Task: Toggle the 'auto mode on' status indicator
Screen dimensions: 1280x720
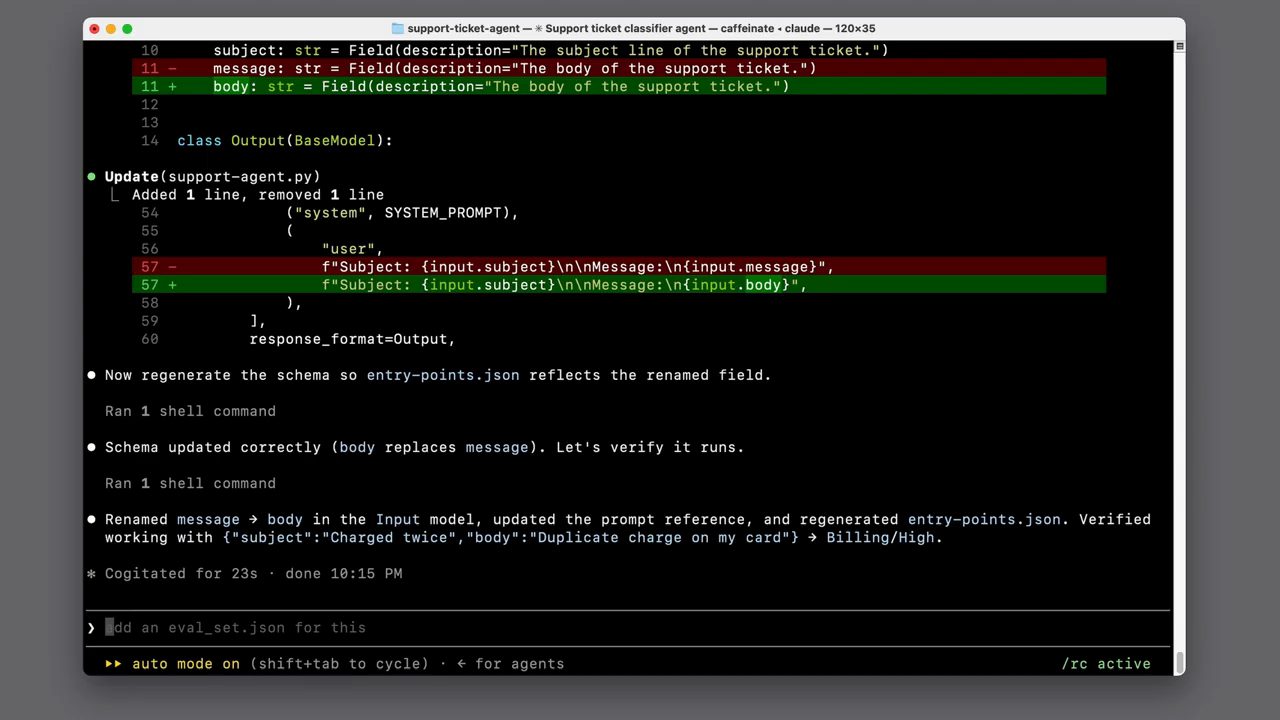Action: pyautogui.click(x=186, y=664)
